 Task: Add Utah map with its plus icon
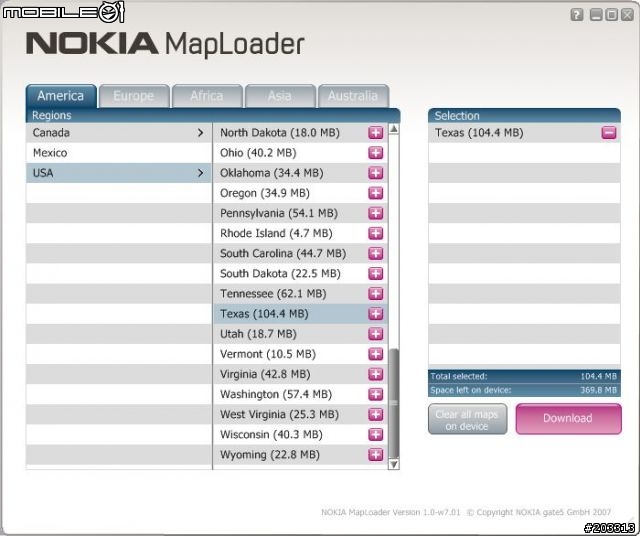[x=376, y=334]
